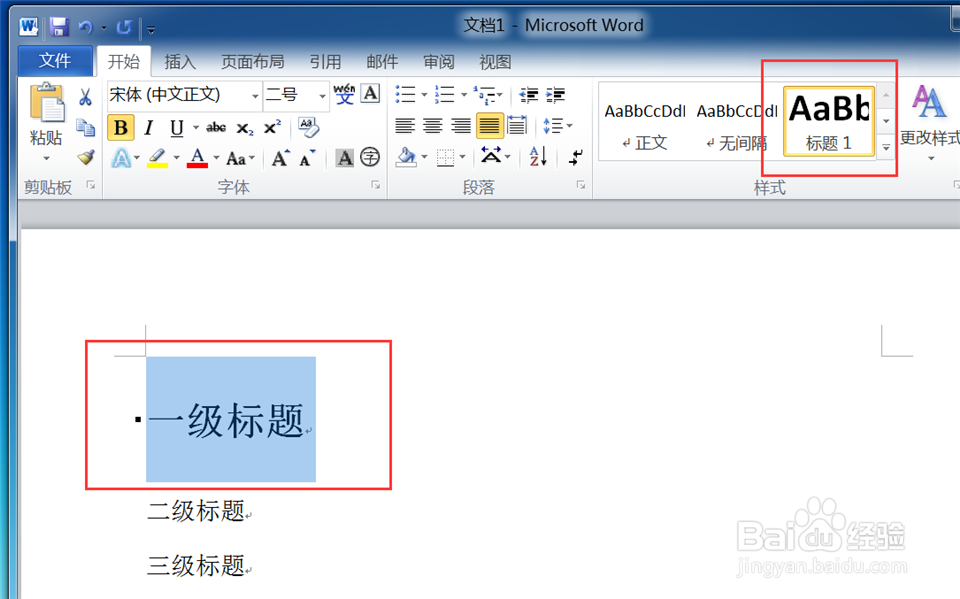
Task: Toggle superscript formatting
Action: 272,128
